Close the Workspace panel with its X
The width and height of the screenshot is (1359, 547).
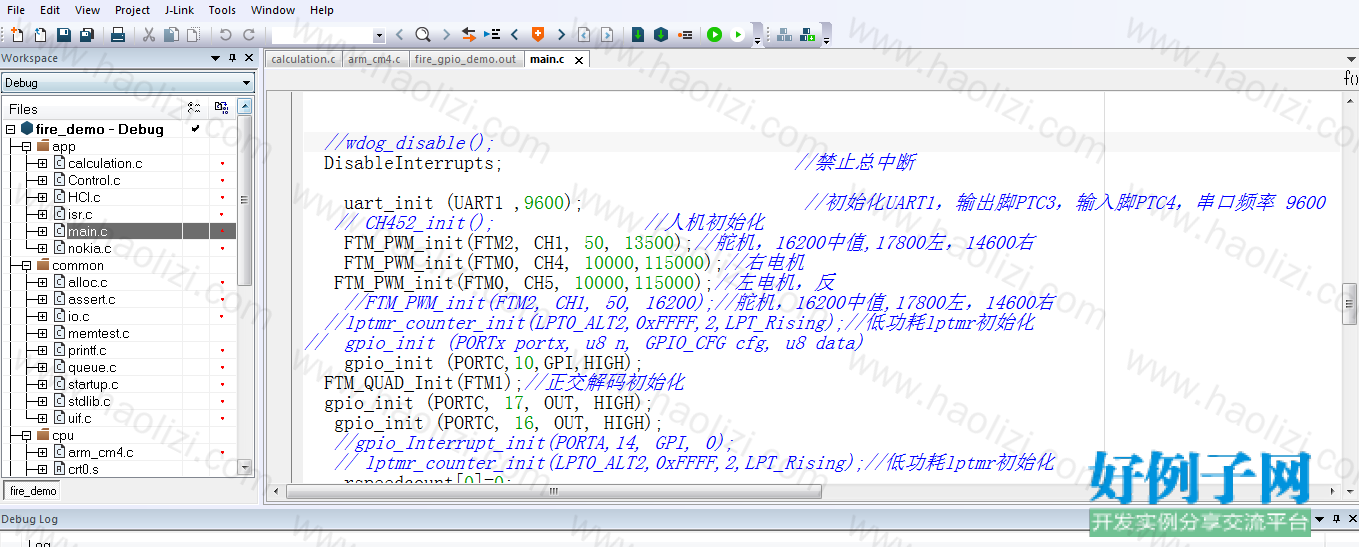tap(248, 58)
